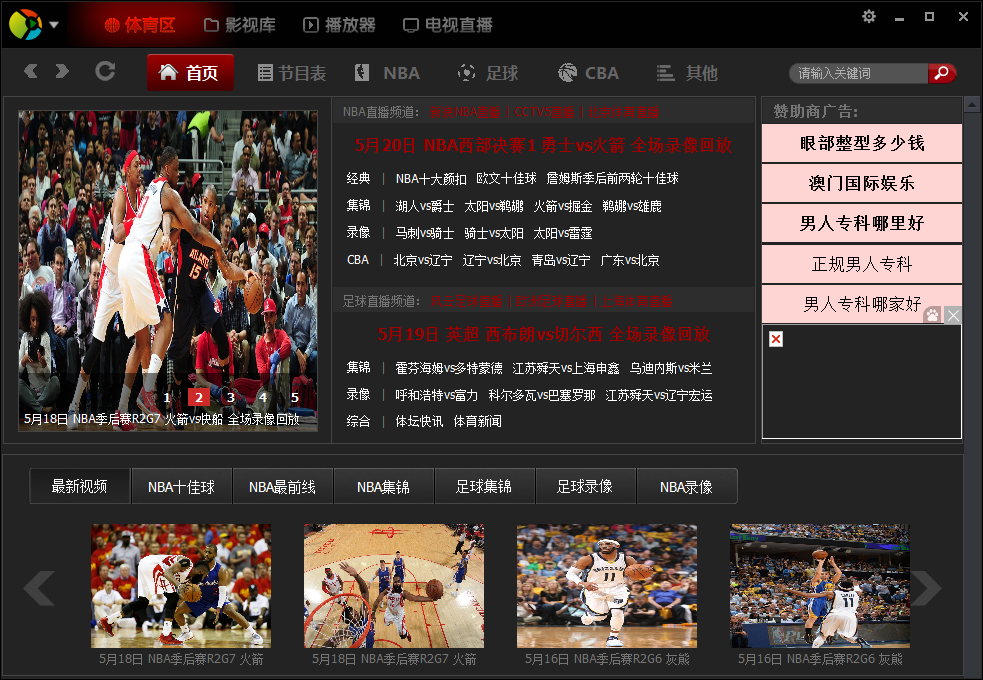Refresh the page with reload icon

click(105, 71)
